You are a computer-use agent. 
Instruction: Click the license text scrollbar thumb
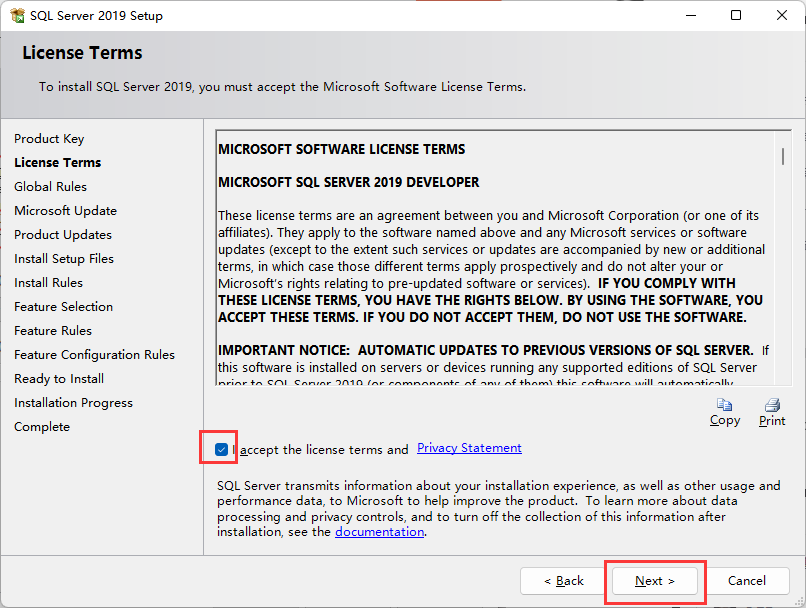point(782,157)
